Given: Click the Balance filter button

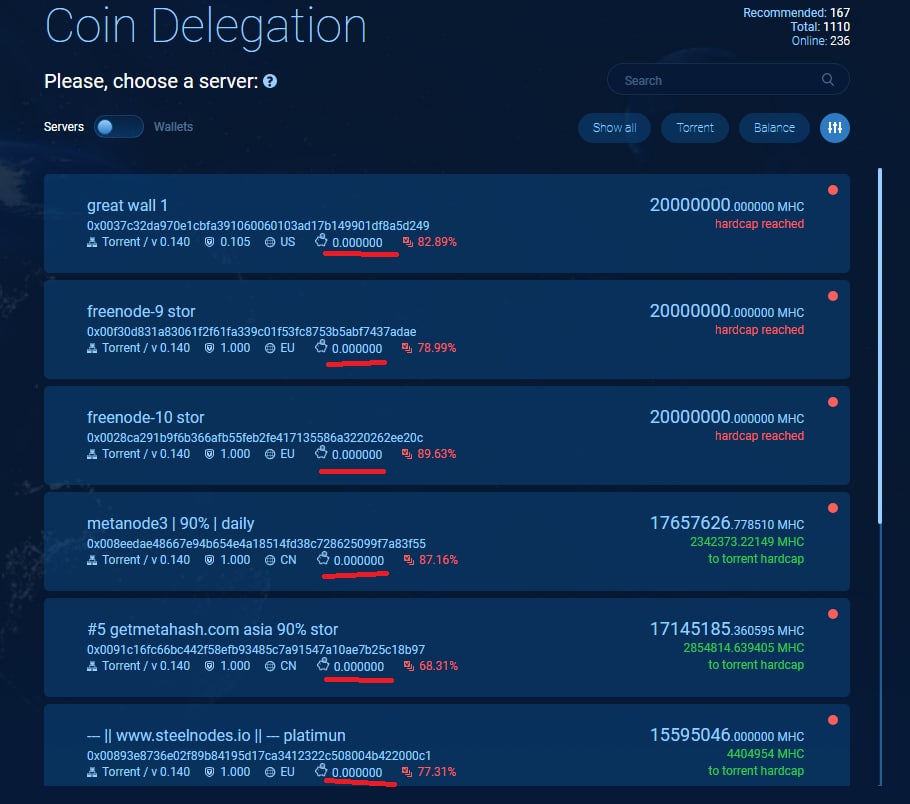Looking at the screenshot, I should pos(774,128).
